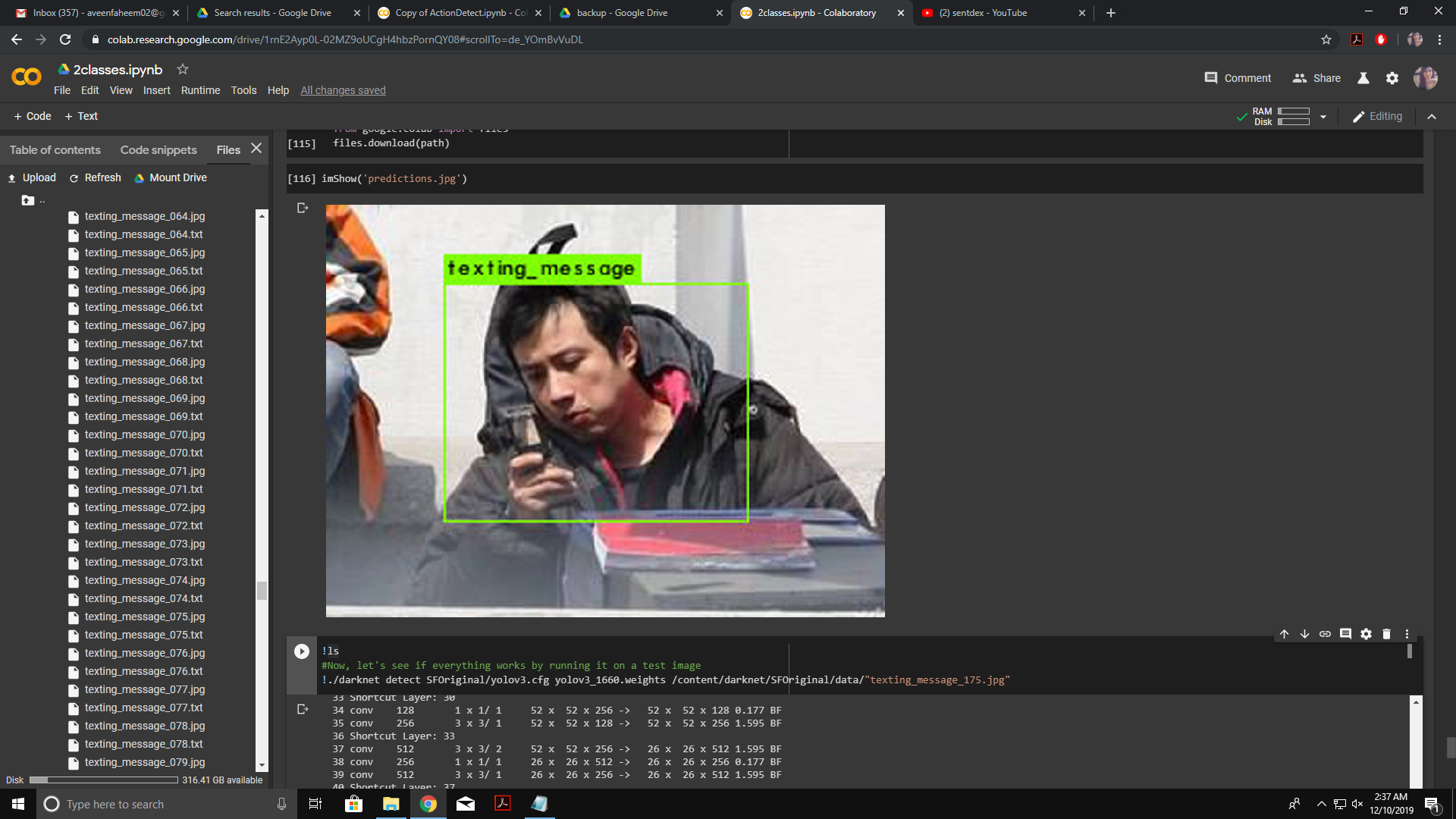Collapse the header with chevron up

[x=1432, y=116]
